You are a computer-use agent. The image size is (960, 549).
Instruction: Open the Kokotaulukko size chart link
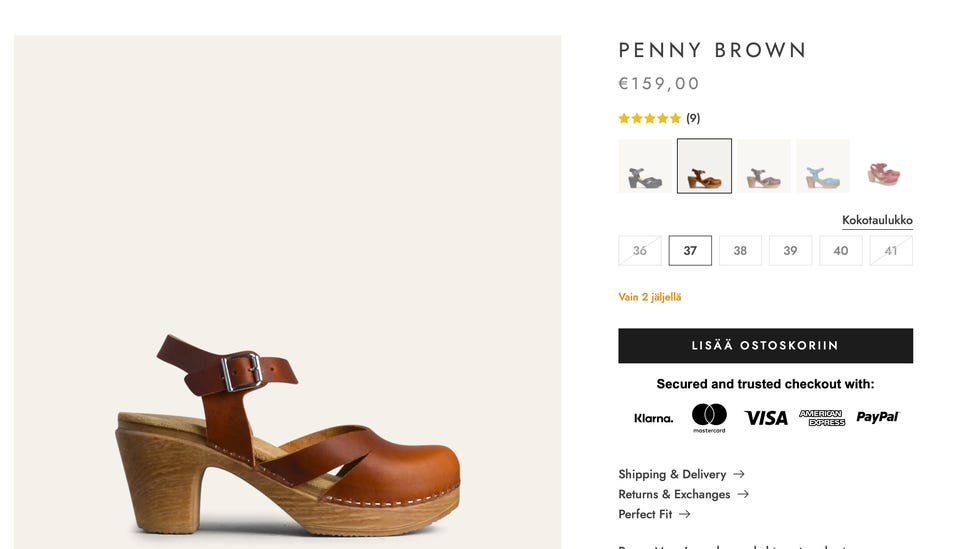point(877,220)
